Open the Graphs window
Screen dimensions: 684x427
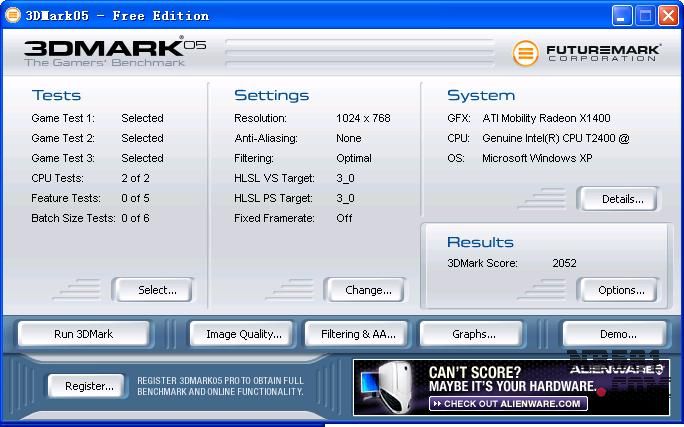(474, 334)
